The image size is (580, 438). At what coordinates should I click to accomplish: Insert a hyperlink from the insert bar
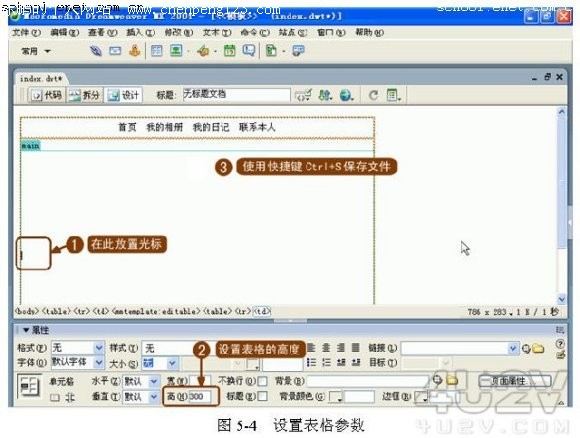click(96, 51)
